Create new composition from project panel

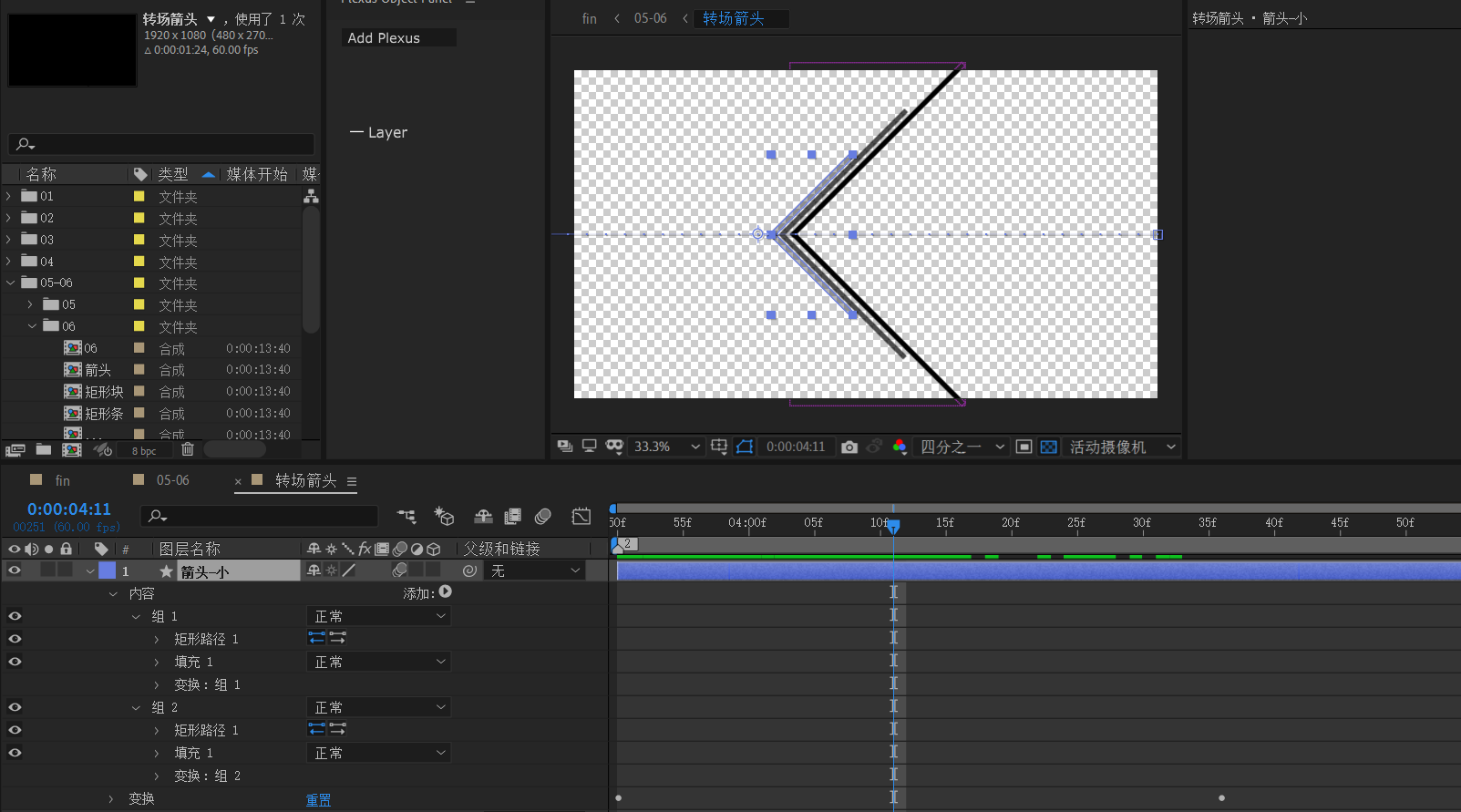pos(71,449)
